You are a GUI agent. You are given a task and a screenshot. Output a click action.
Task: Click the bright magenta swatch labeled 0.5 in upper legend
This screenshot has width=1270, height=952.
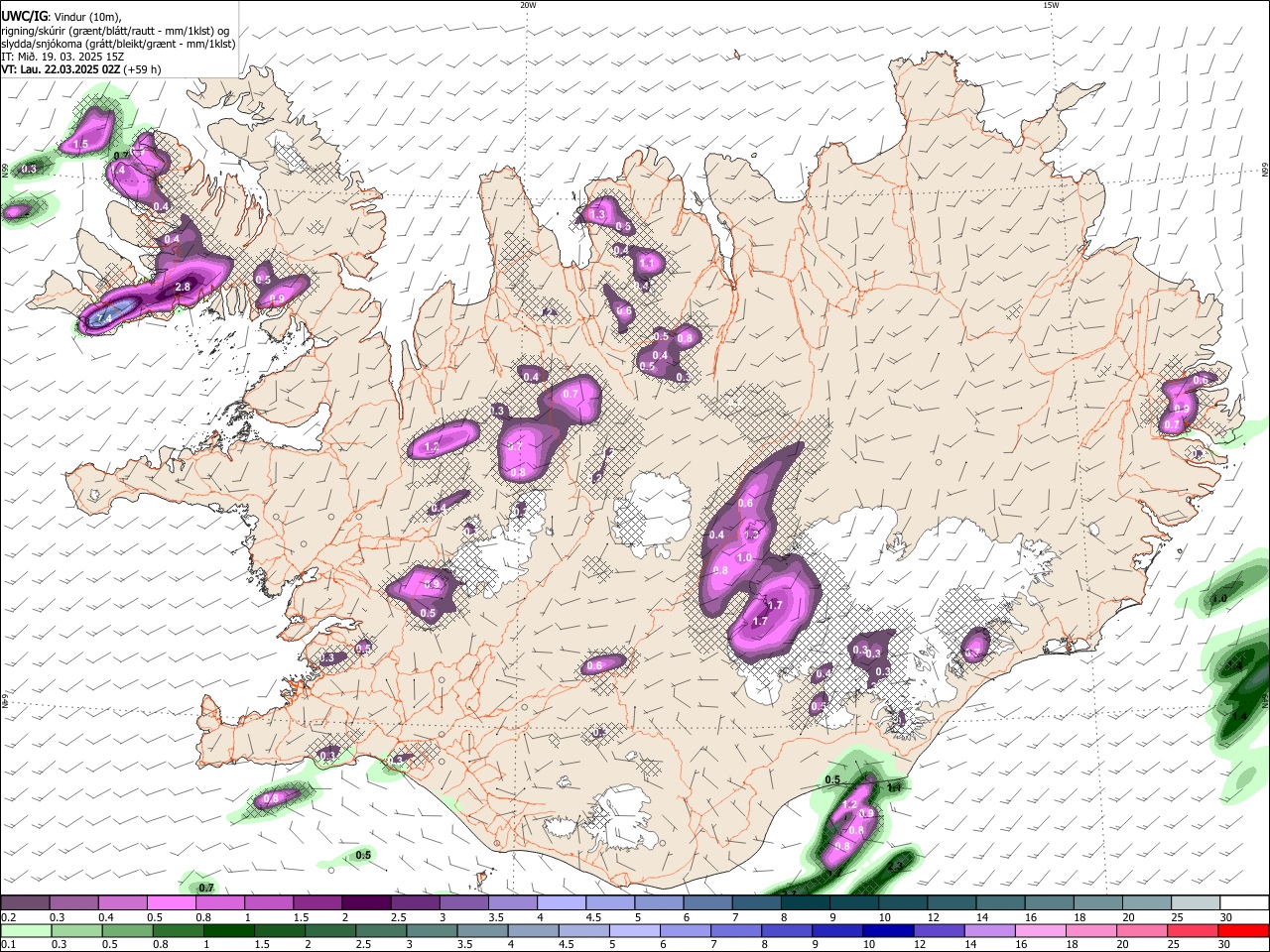click(172, 903)
